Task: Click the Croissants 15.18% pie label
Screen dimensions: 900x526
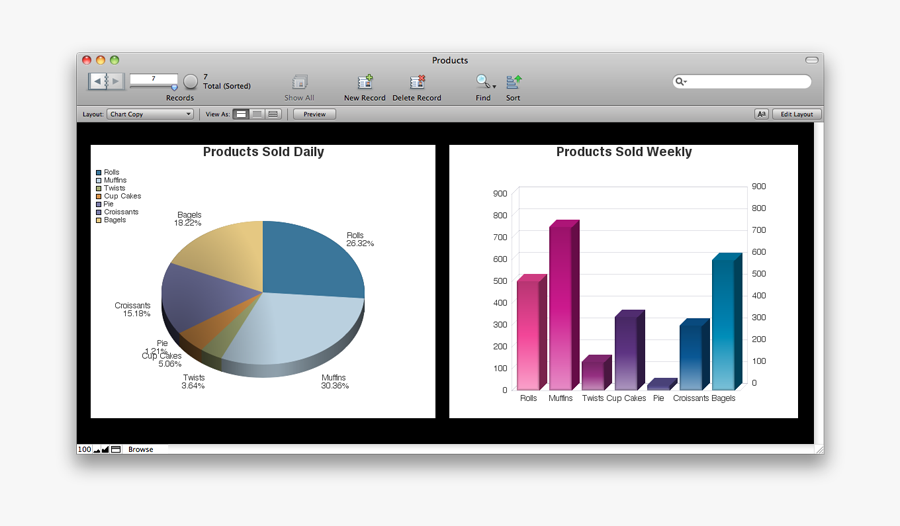Action: point(133,310)
